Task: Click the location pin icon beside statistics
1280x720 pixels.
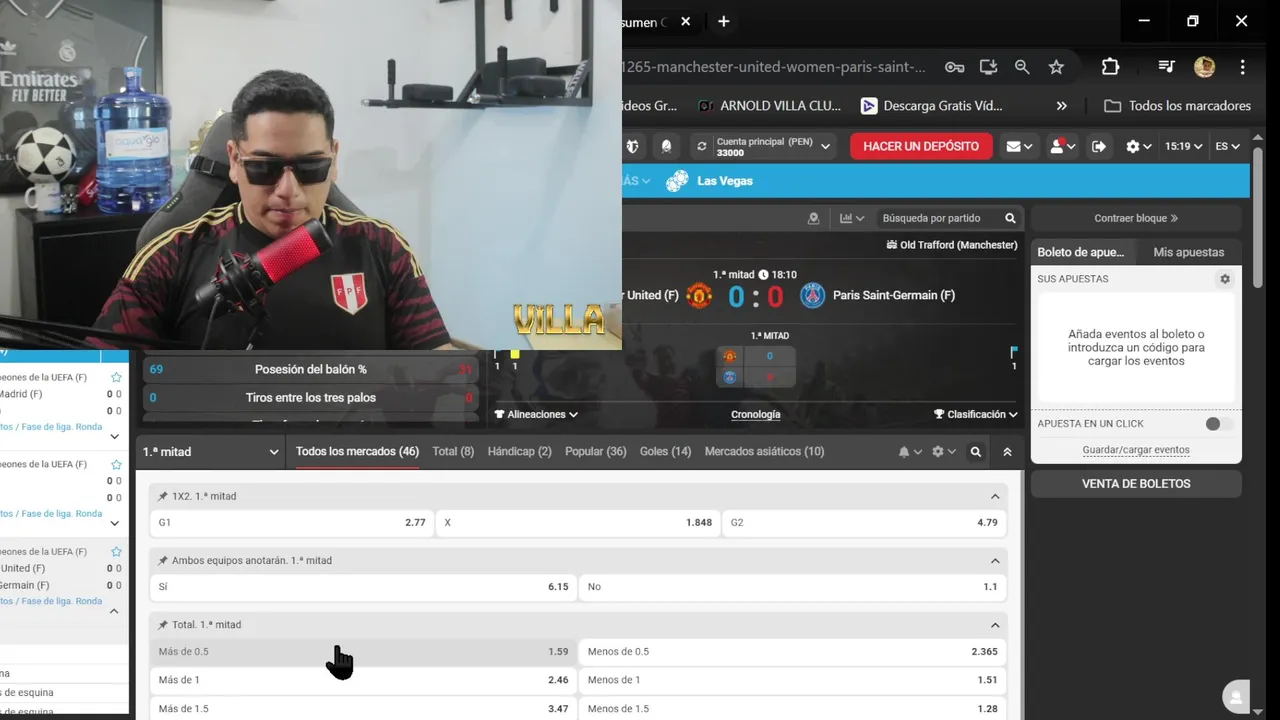Action: click(x=813, y=218)
